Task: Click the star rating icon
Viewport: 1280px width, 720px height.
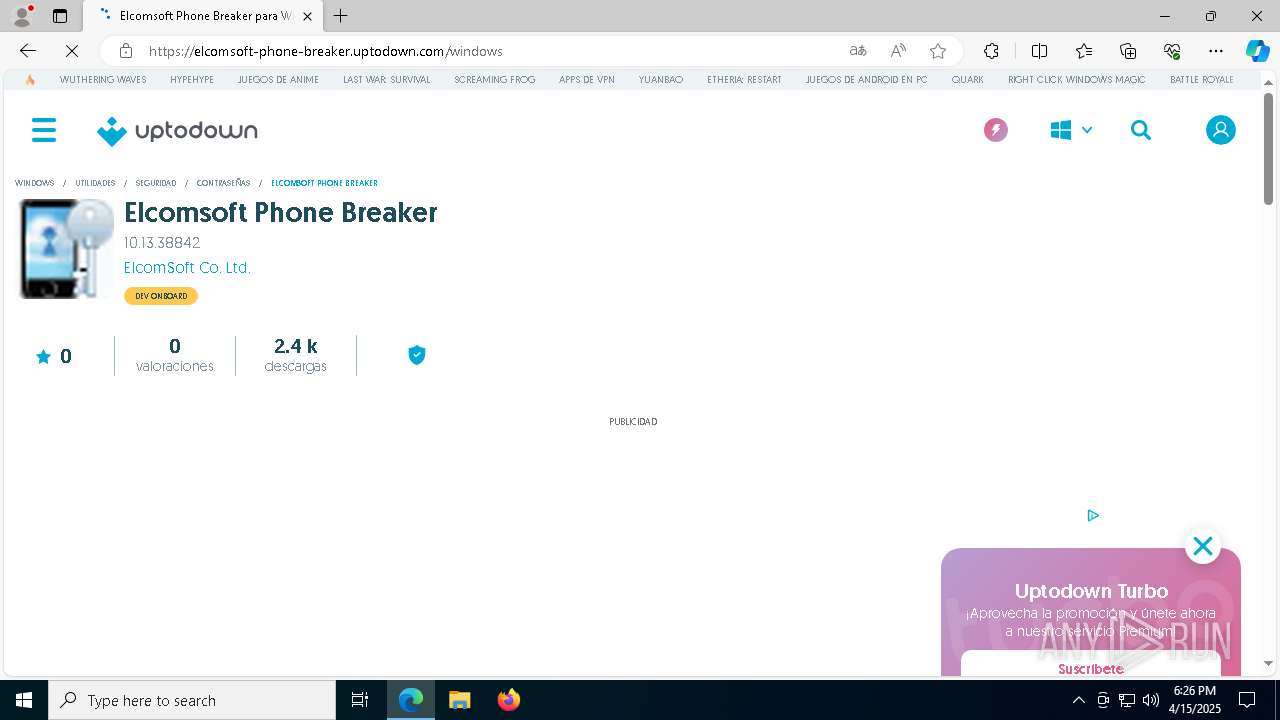Action: click(x=43, y=357)
